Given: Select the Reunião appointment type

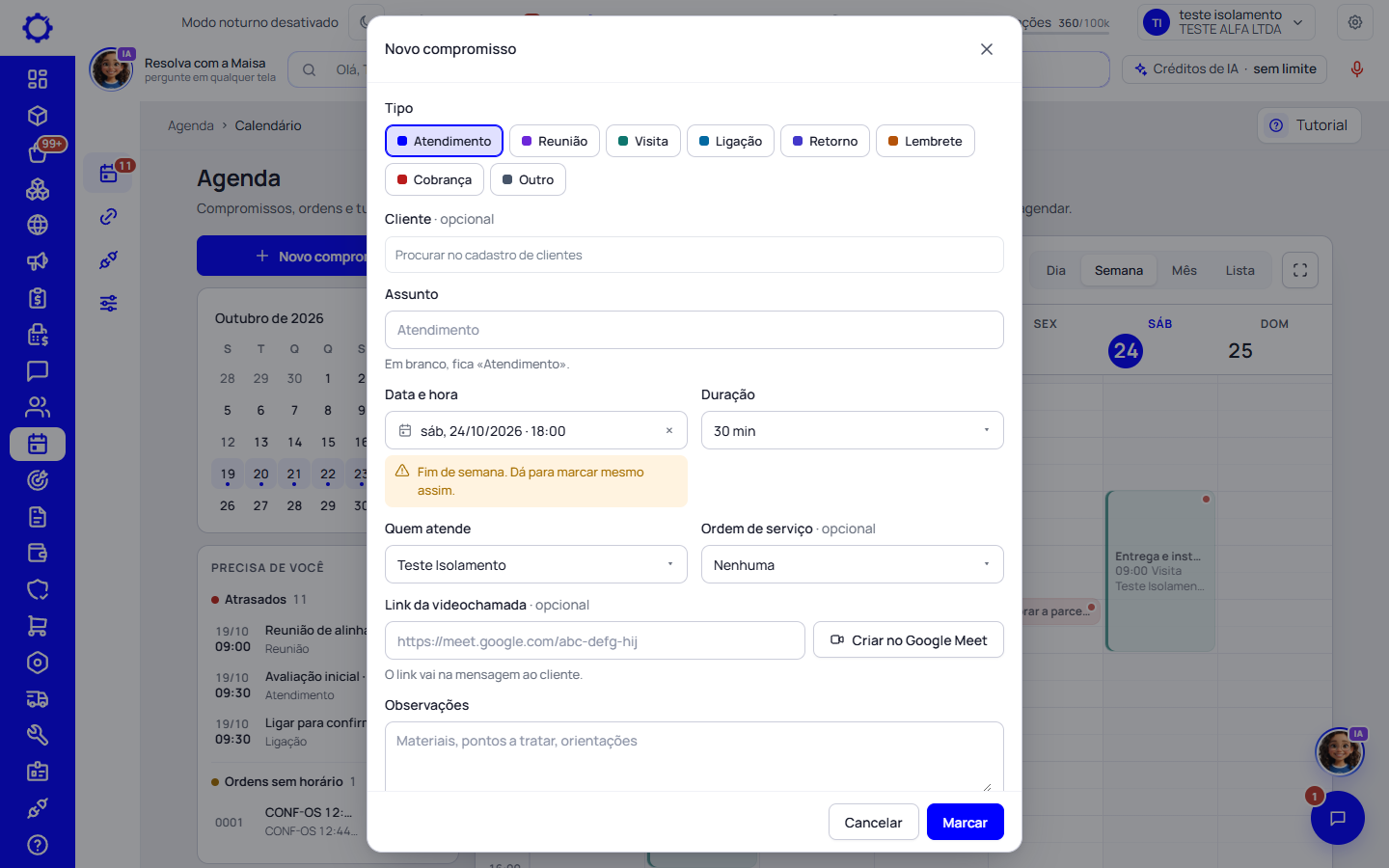Looking at the screenshot, I should click(x=555, y=141).
